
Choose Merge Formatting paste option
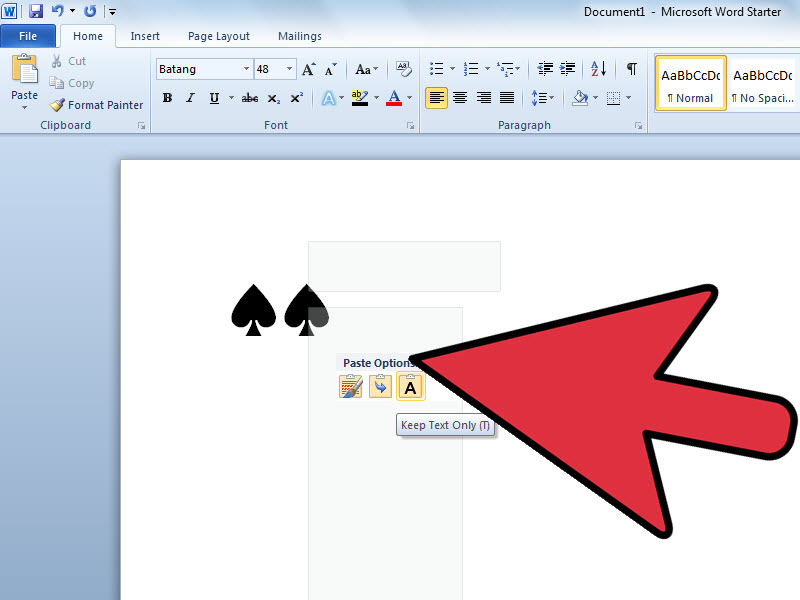381,387
